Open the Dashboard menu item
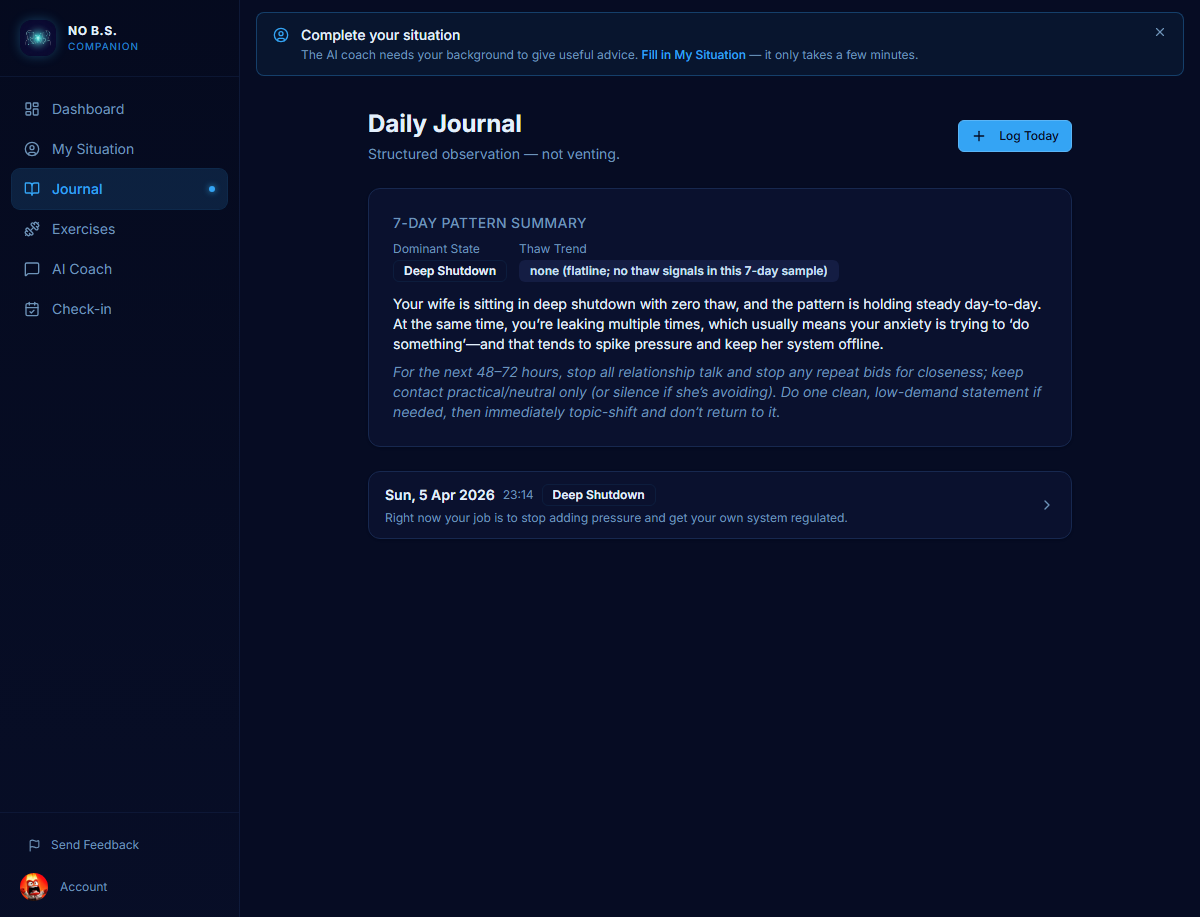1200x917 pixels. tap(88, 109)
